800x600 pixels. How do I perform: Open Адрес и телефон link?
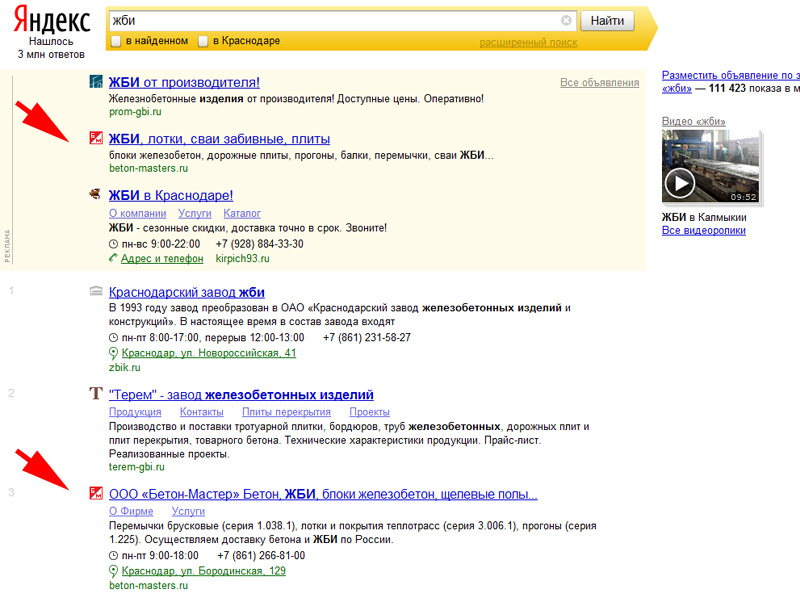[162, 259]
